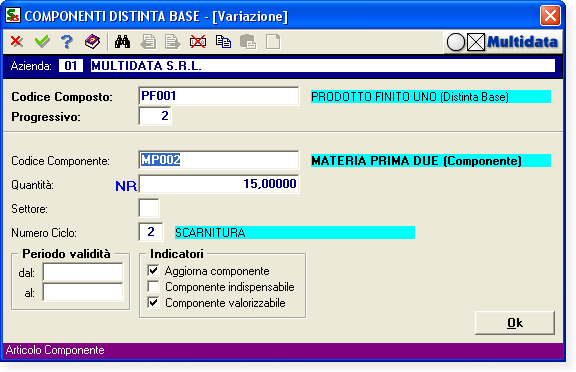Click the 'Numero Ciclo:' label
The image size is (576, 372).
(44, 233)
